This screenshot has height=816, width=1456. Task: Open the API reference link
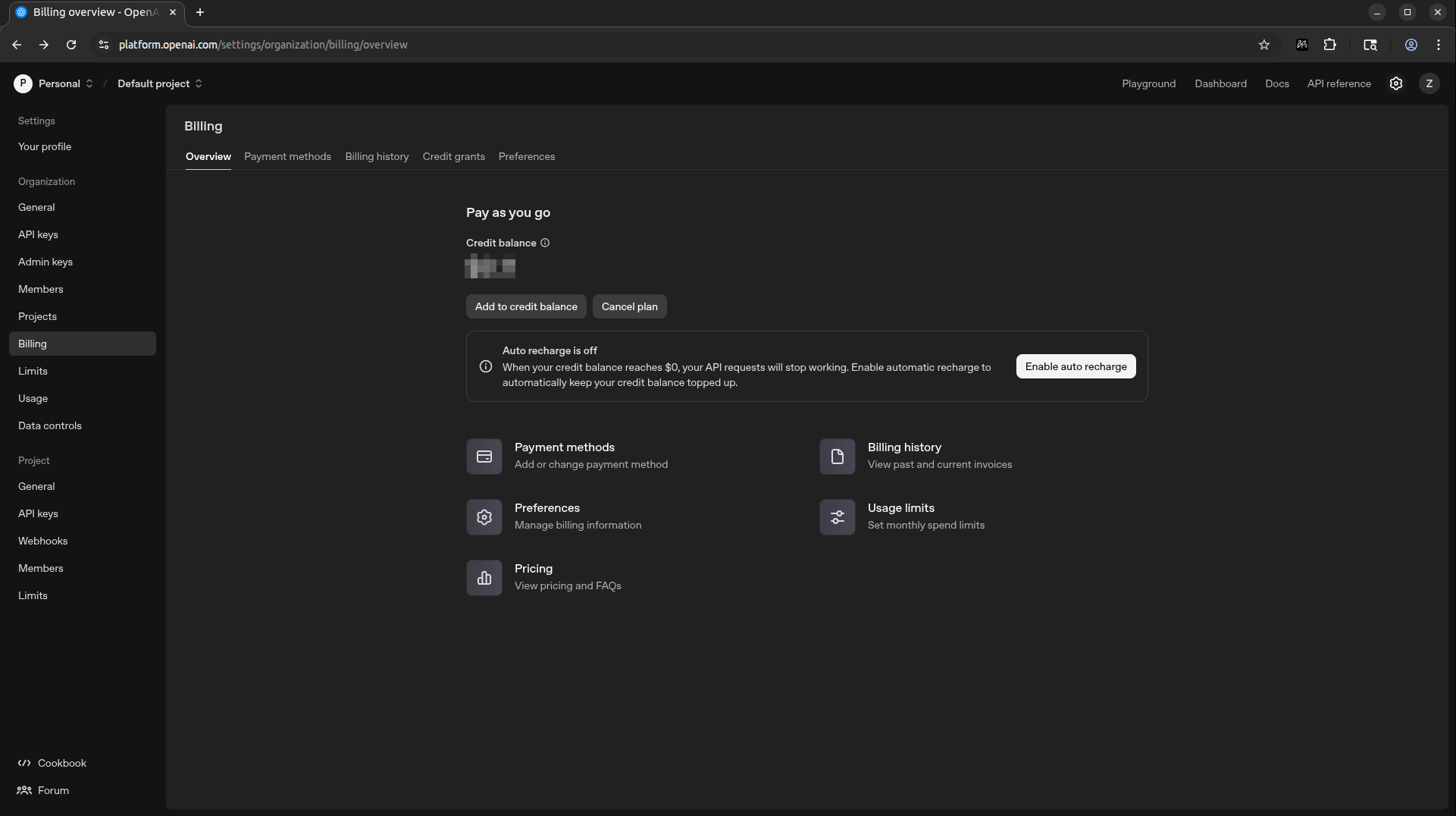1339,83
